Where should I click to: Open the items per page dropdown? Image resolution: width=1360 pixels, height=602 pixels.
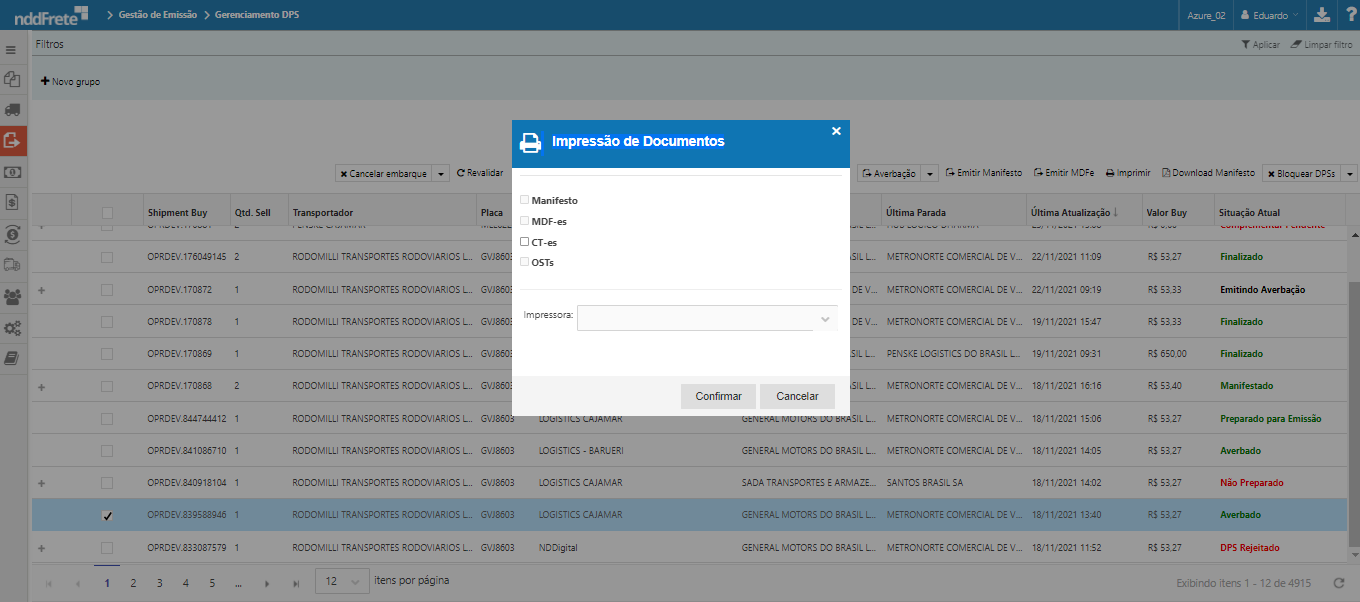pos(340,581)
